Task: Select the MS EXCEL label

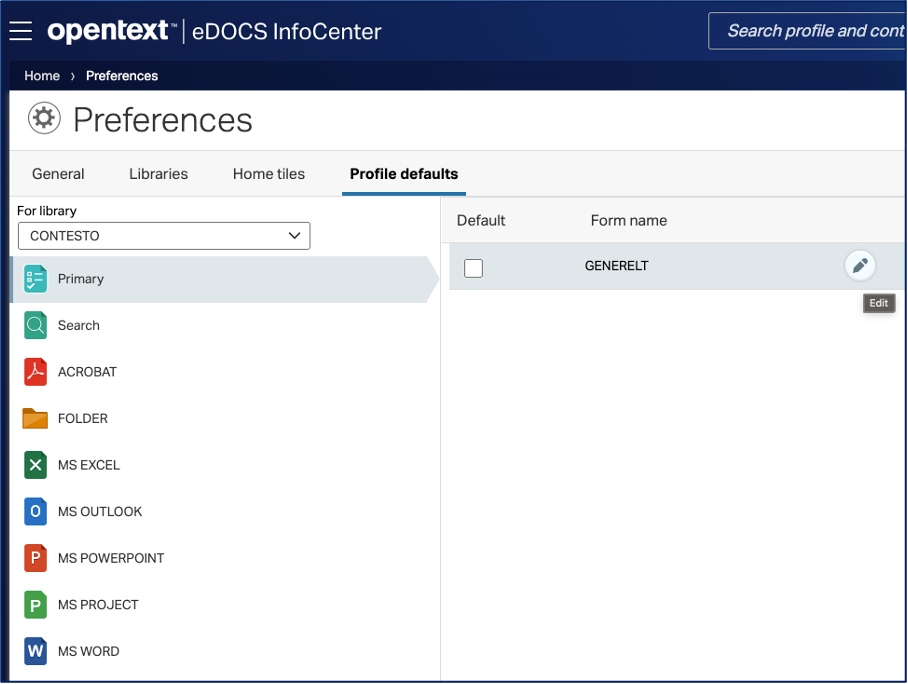Action: [x=89, y=465]
